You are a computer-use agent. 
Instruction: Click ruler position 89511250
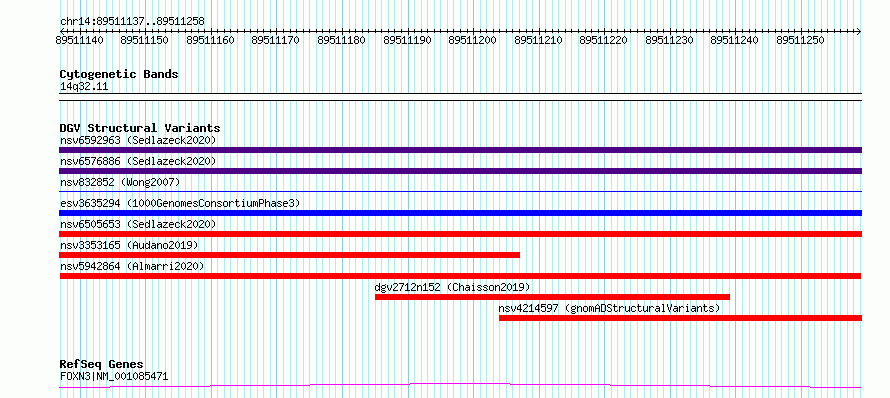click(801, 40)
